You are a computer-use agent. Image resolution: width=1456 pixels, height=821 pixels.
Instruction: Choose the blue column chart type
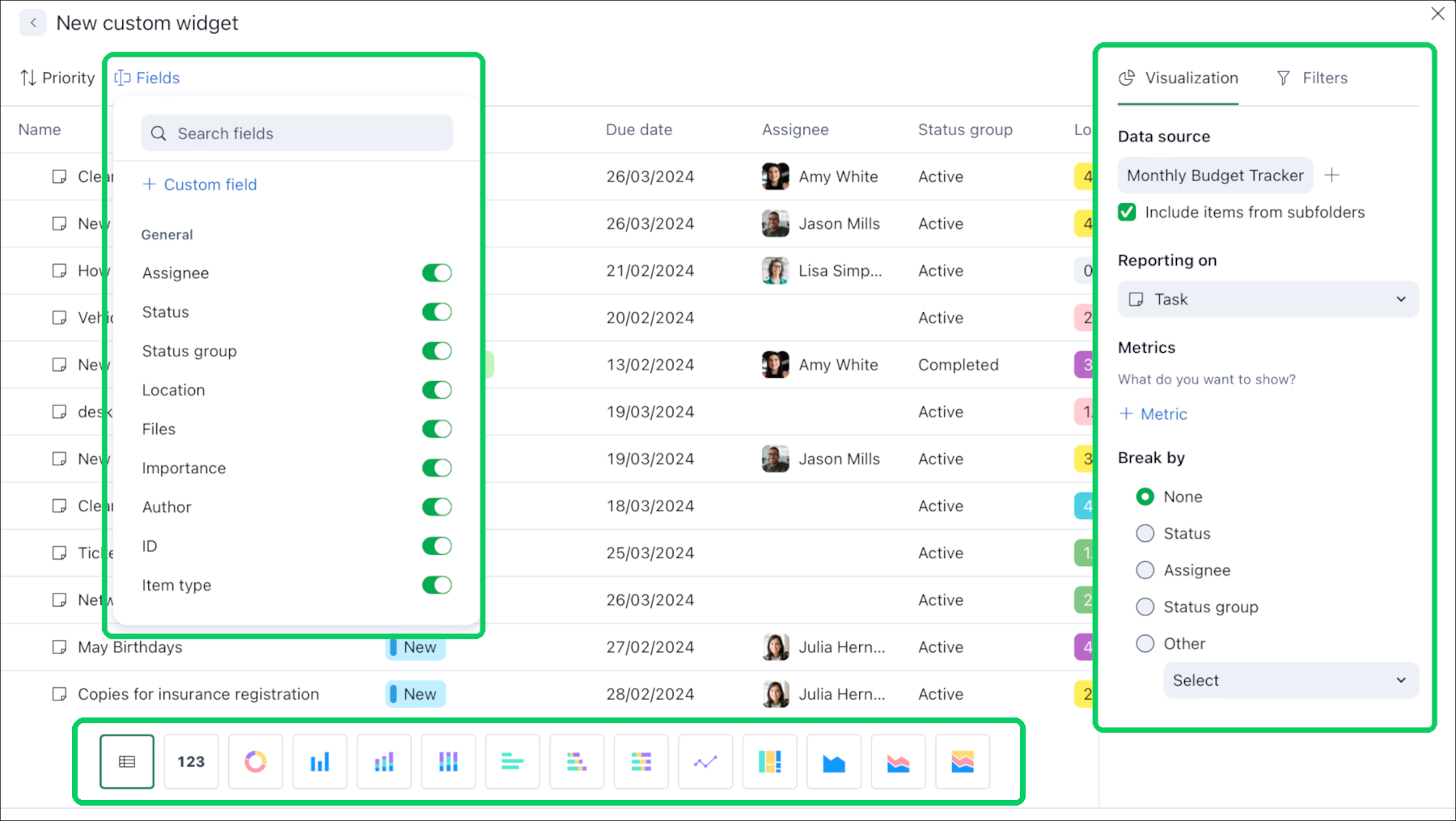320,761
